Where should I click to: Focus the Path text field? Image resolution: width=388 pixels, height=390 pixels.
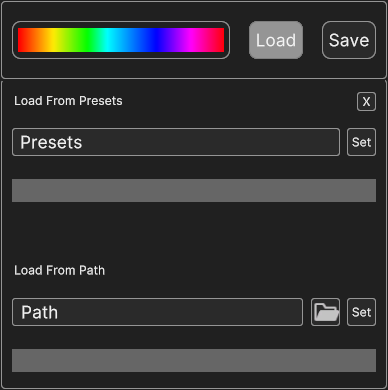click(x=157, y=312)
